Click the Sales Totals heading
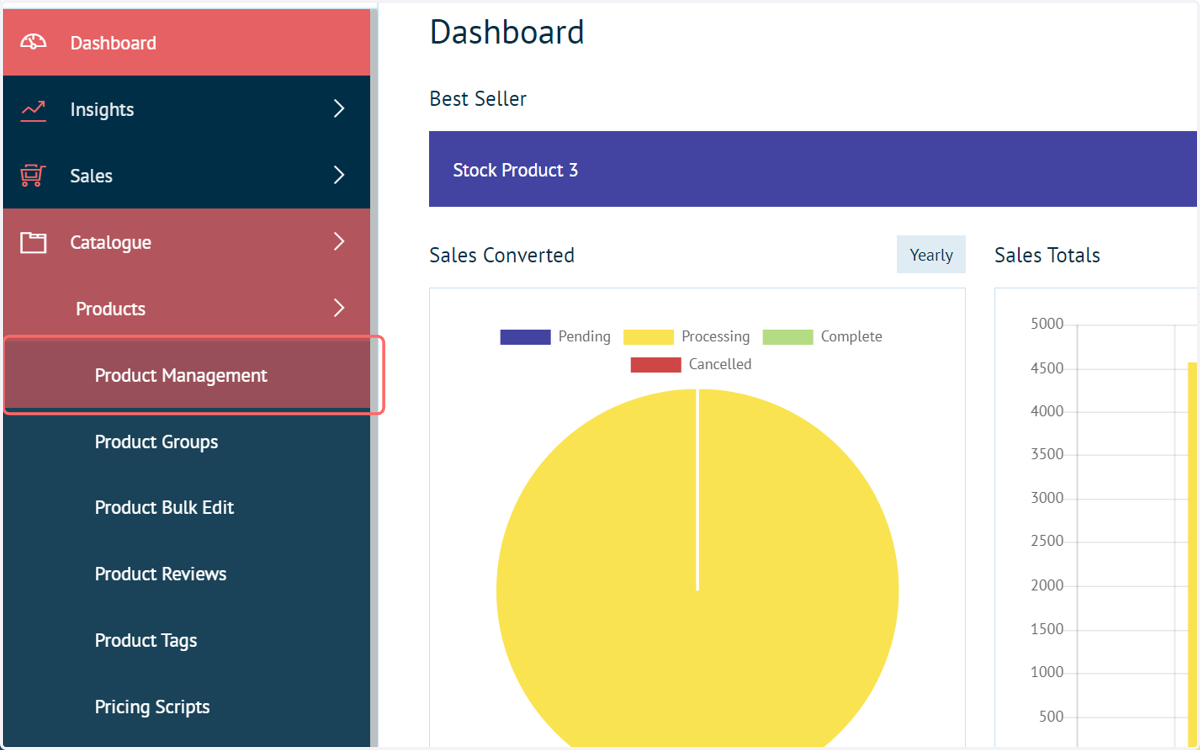The image size is (1200, 750). 1047,255
